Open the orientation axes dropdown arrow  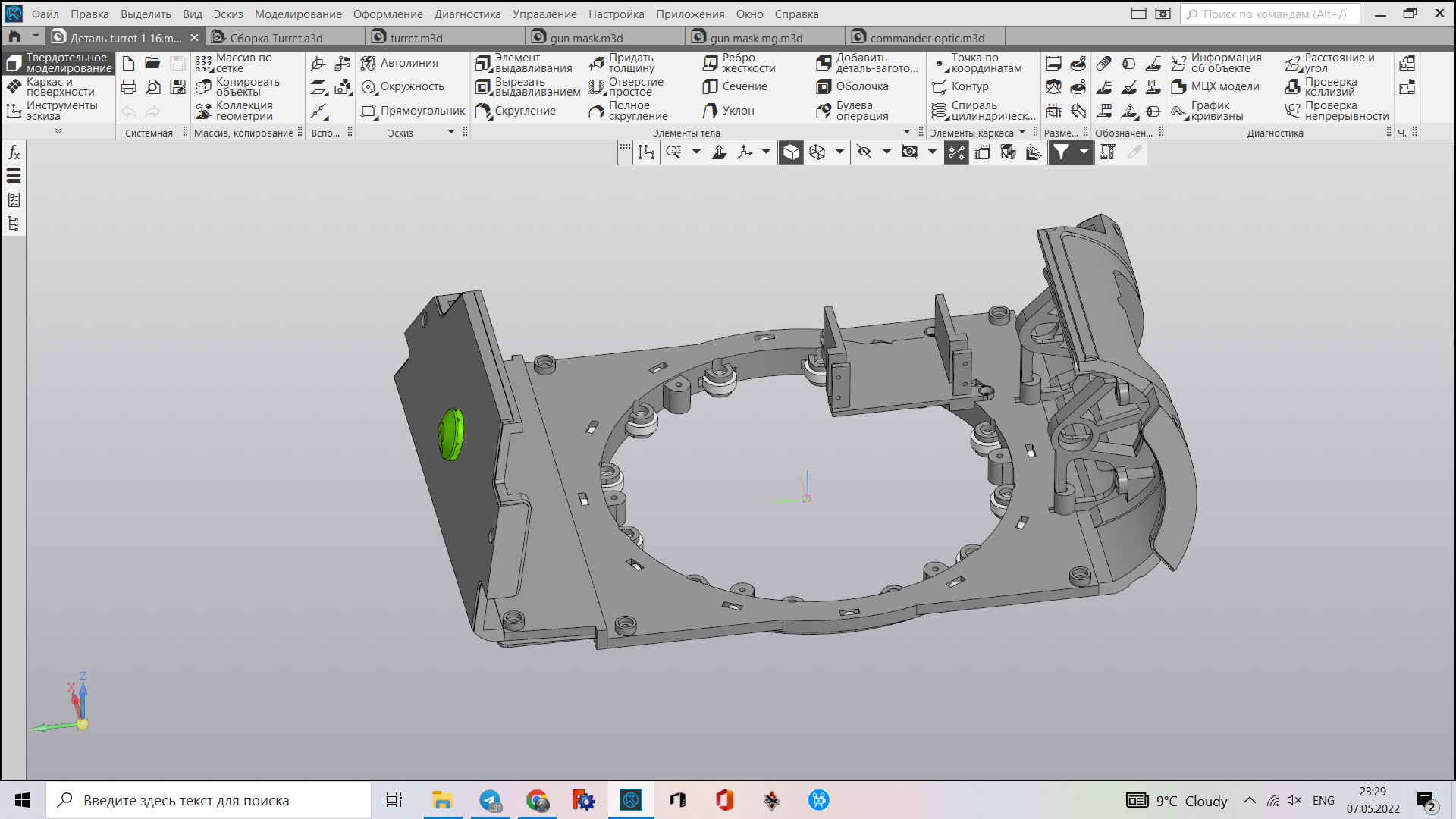click(766, 152)
